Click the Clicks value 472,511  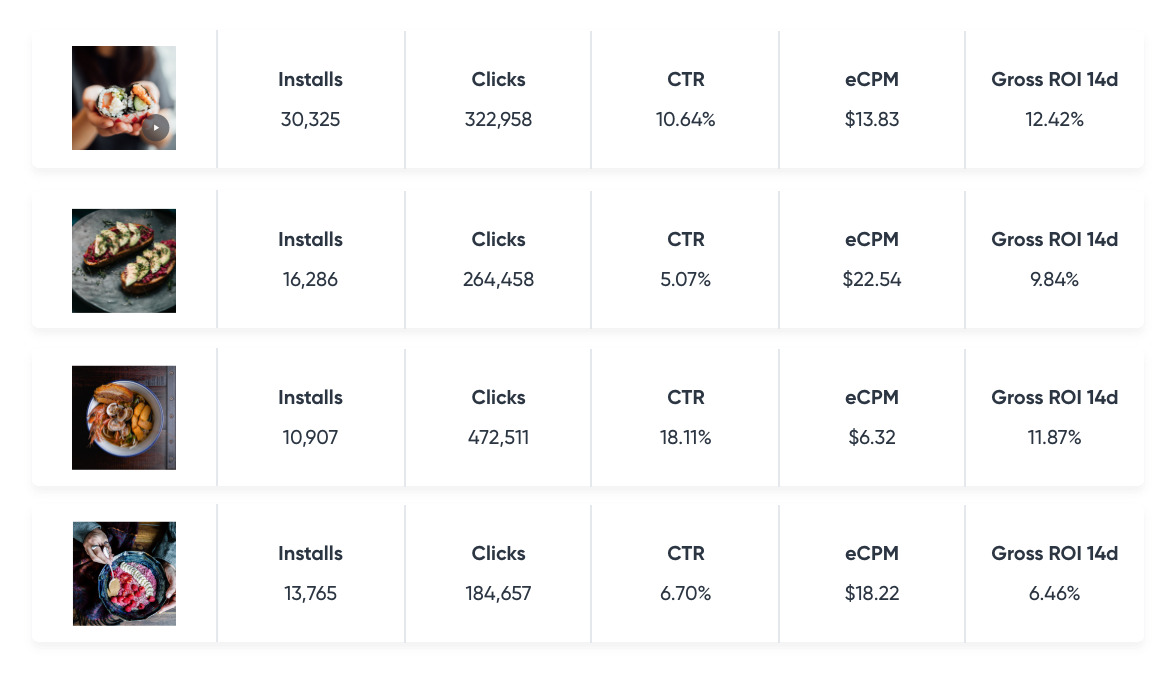pos(498,437)
